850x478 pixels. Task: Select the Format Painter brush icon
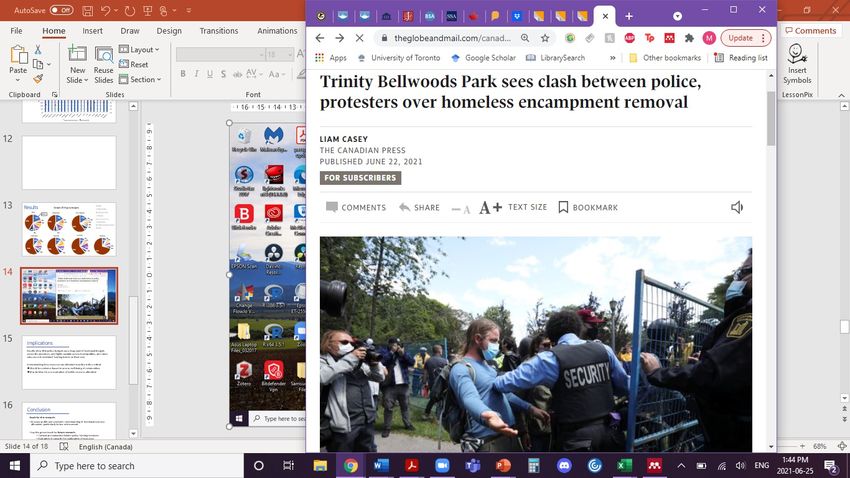click(38, 79)
